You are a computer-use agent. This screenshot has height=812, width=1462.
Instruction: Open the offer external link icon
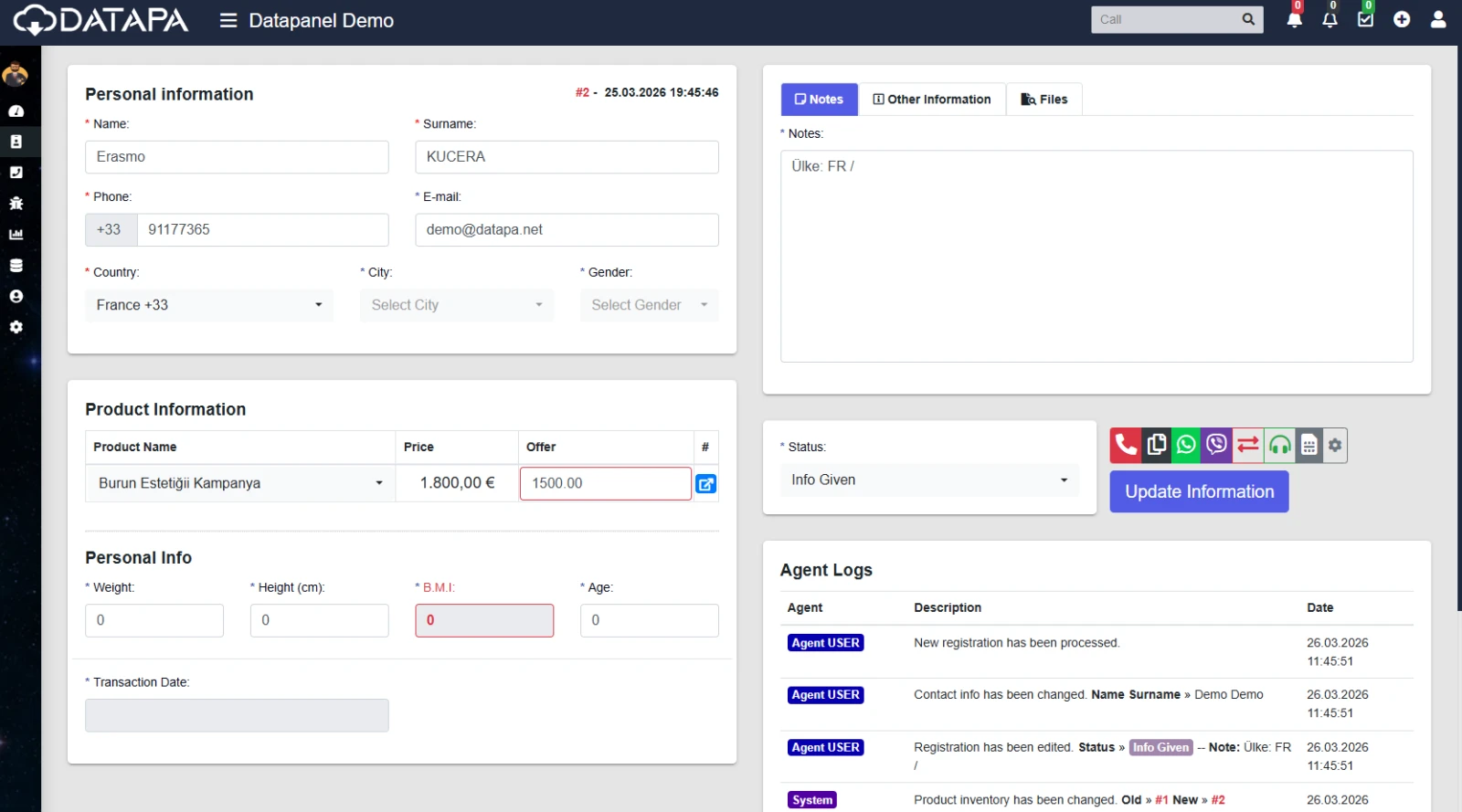705,484
